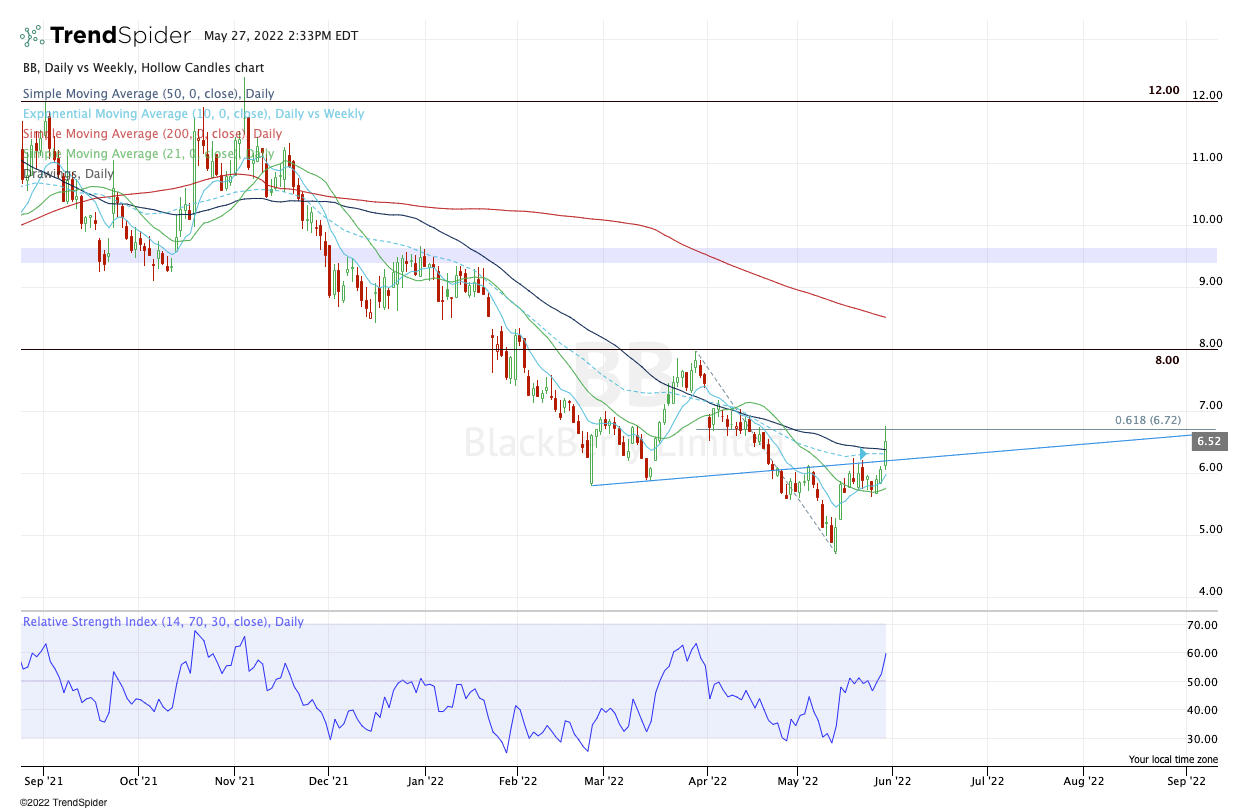Image resolution: width=1248 pixels, height=812 pixels.
Task: Click the Your local time zone label
Action: click(1173, 760)
